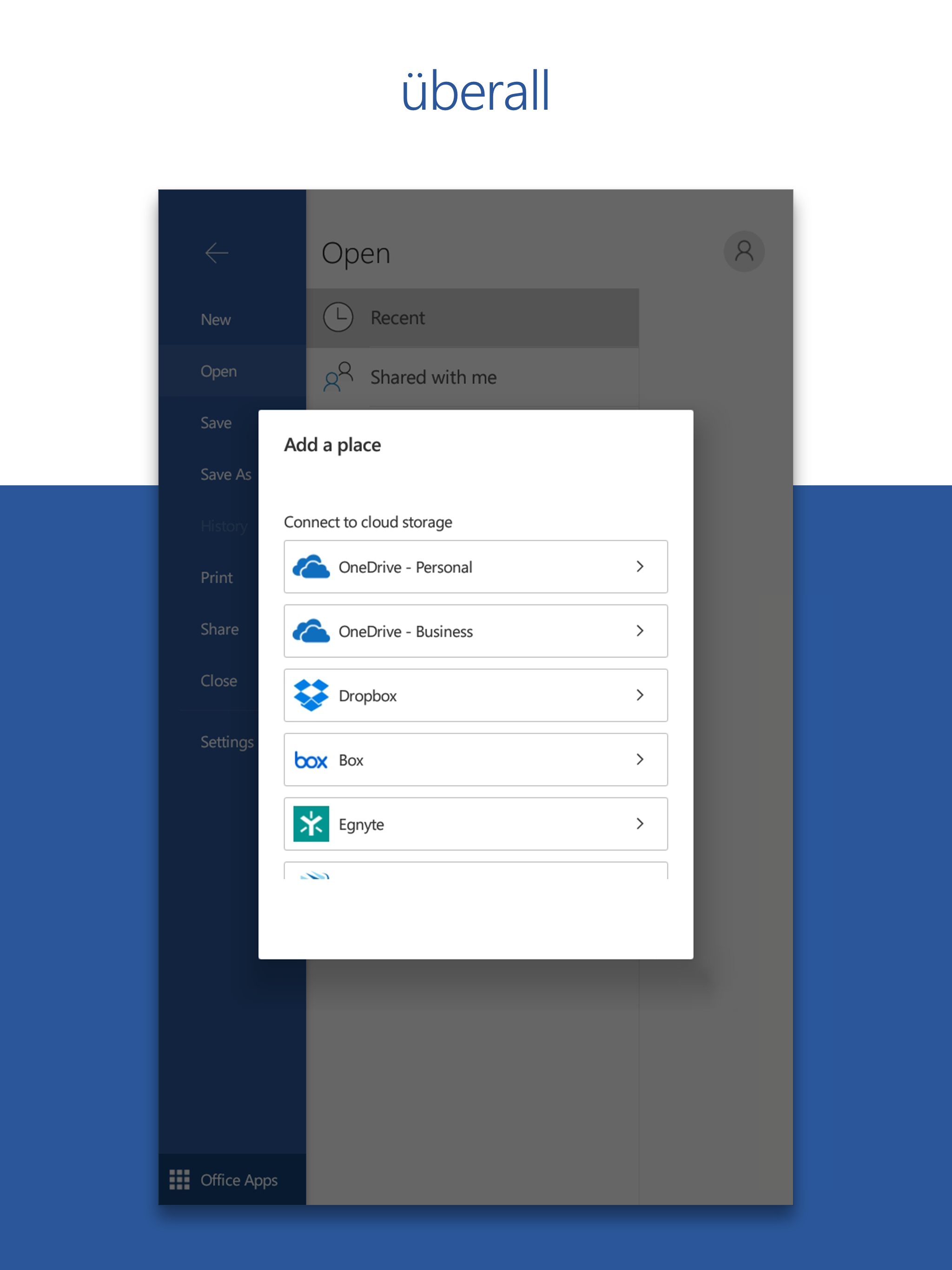Click the Office Apps grid icon
952x1270 pixels.
coord(179,1179)
